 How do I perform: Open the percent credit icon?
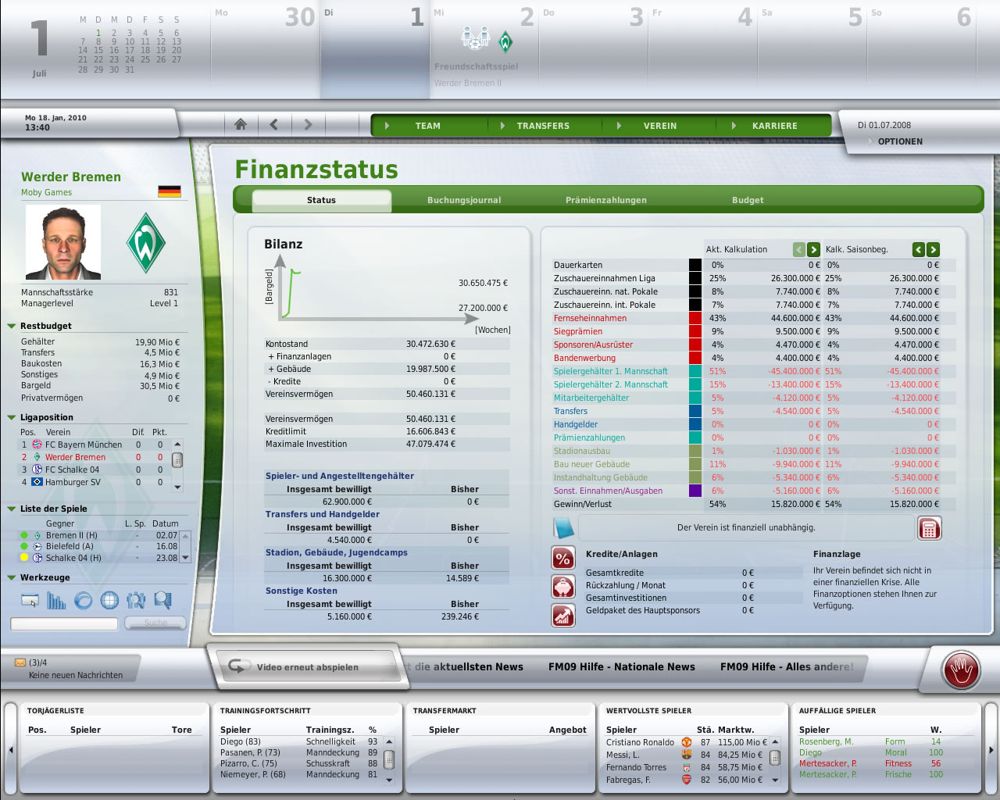(x=563, y=558)
